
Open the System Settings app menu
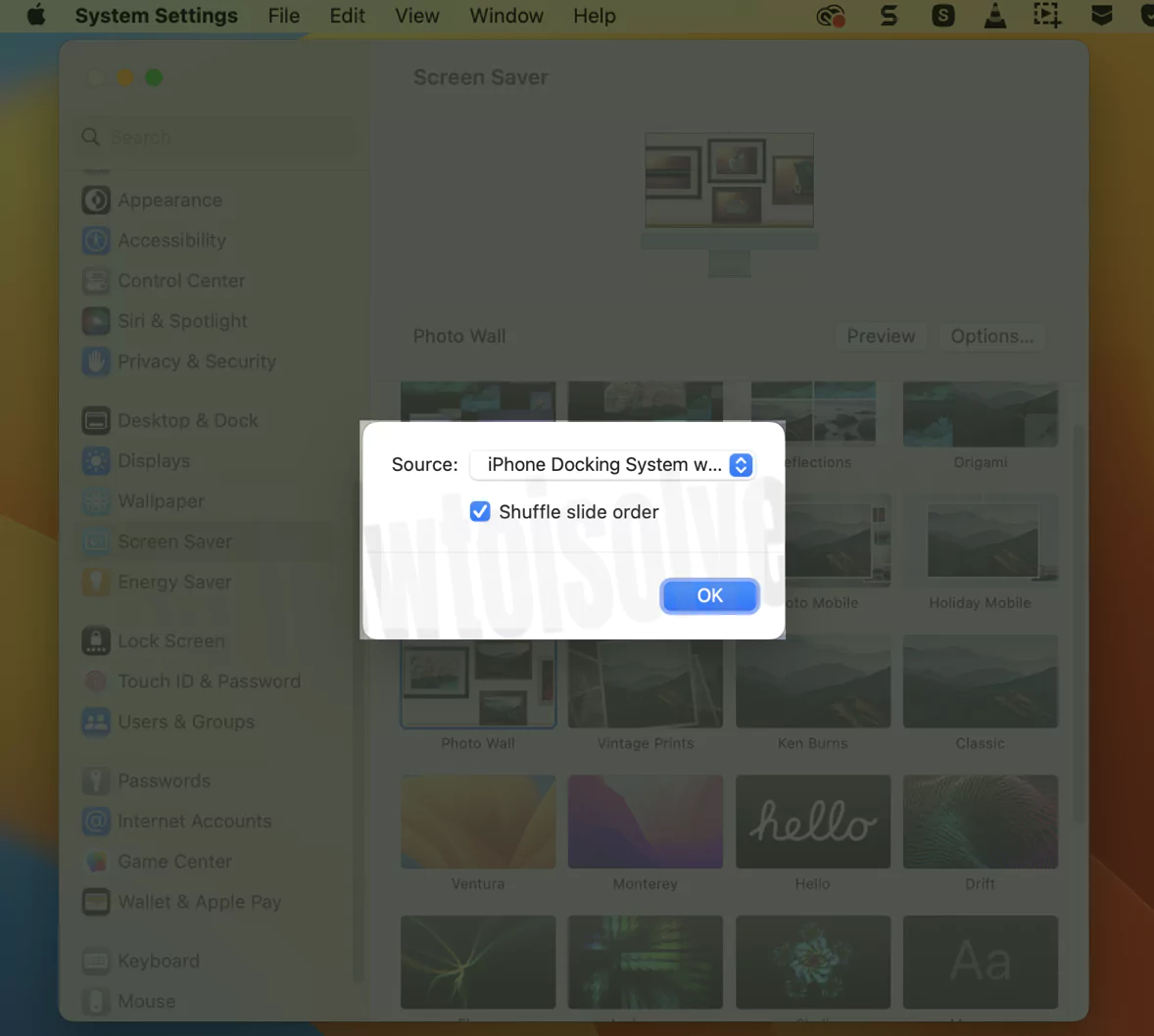coord(157,16)
